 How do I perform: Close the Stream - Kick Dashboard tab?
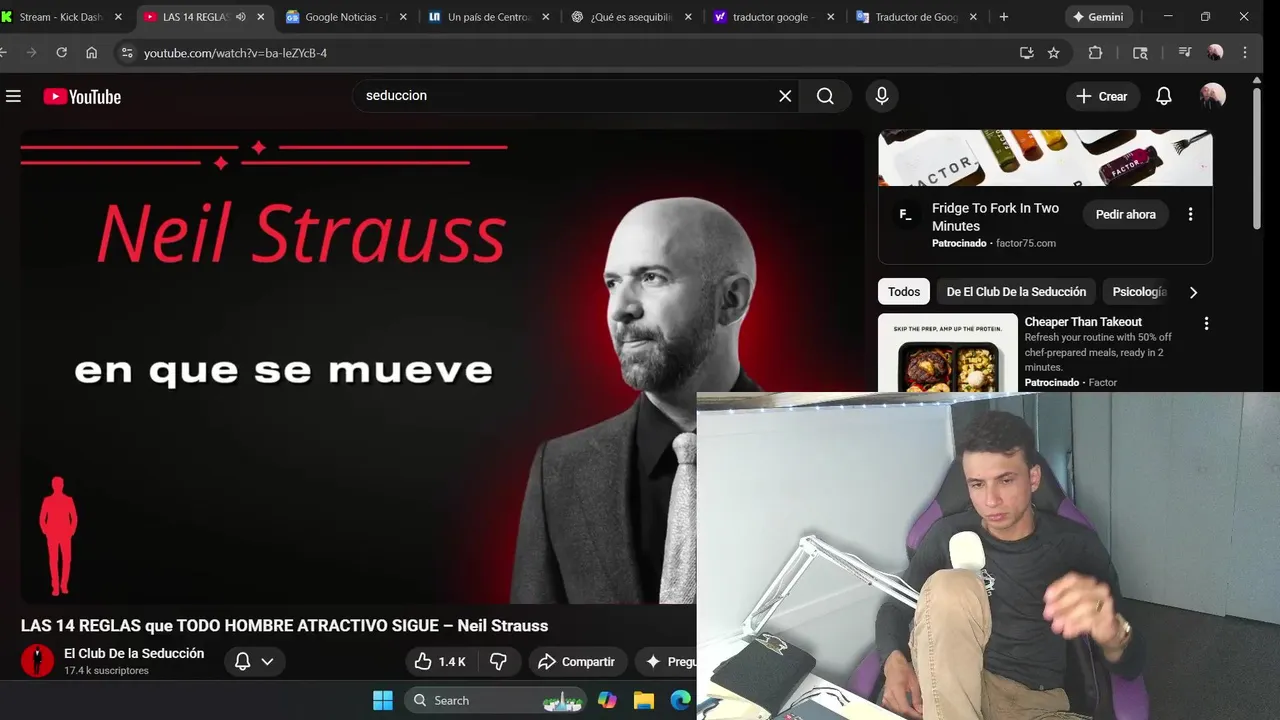(118, 17)
